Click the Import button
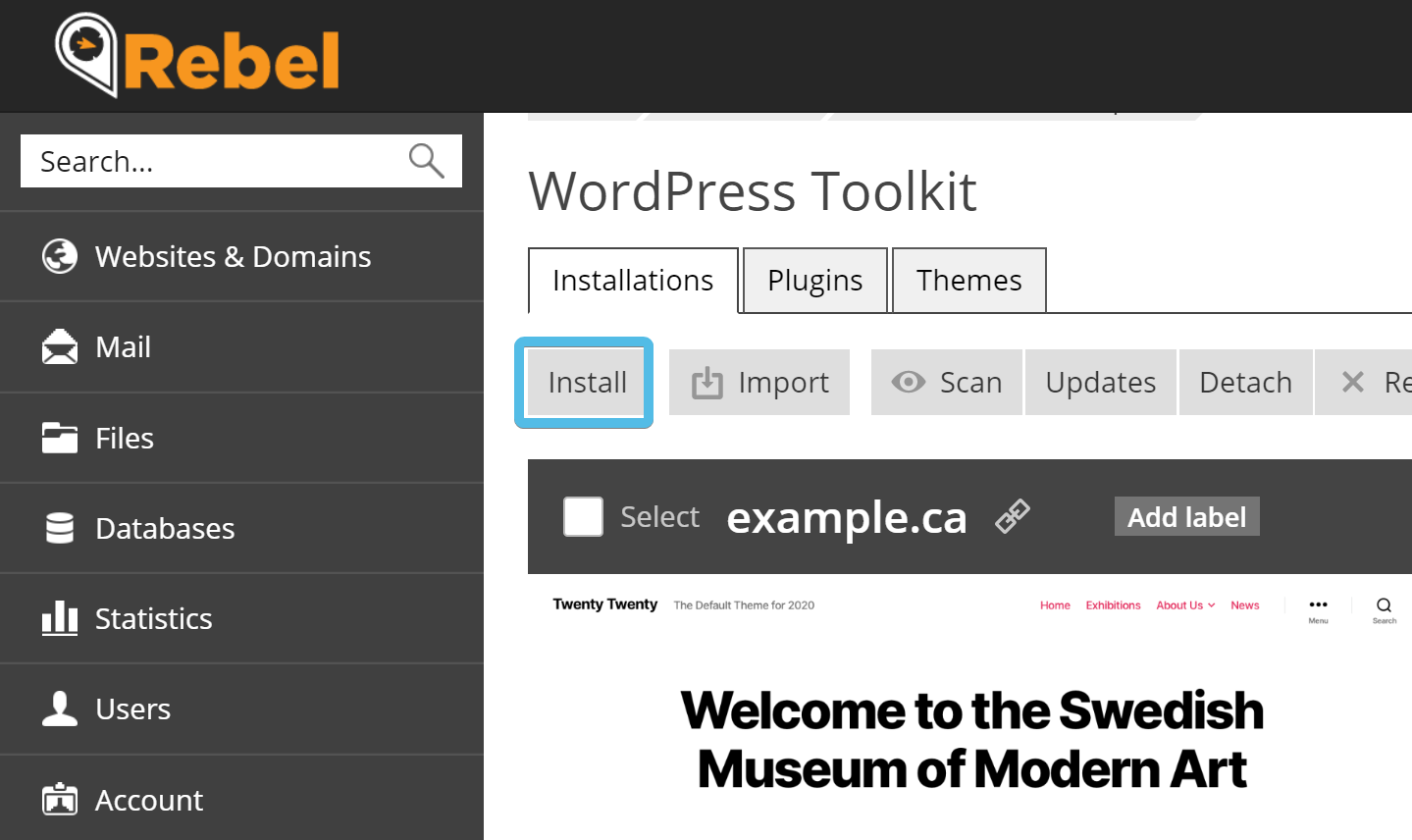 pyautogui.click(x=759, y=382)
